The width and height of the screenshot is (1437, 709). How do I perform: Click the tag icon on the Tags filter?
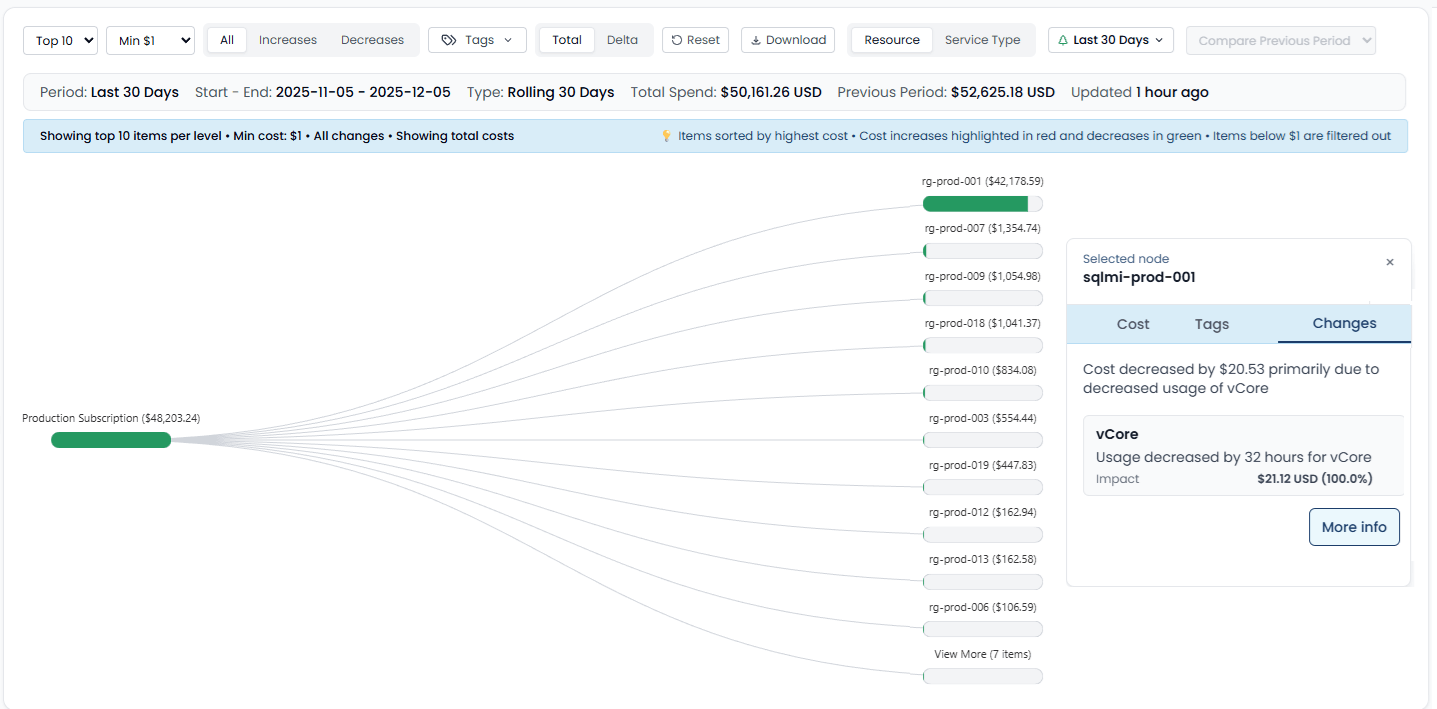(x=451, y=39)
